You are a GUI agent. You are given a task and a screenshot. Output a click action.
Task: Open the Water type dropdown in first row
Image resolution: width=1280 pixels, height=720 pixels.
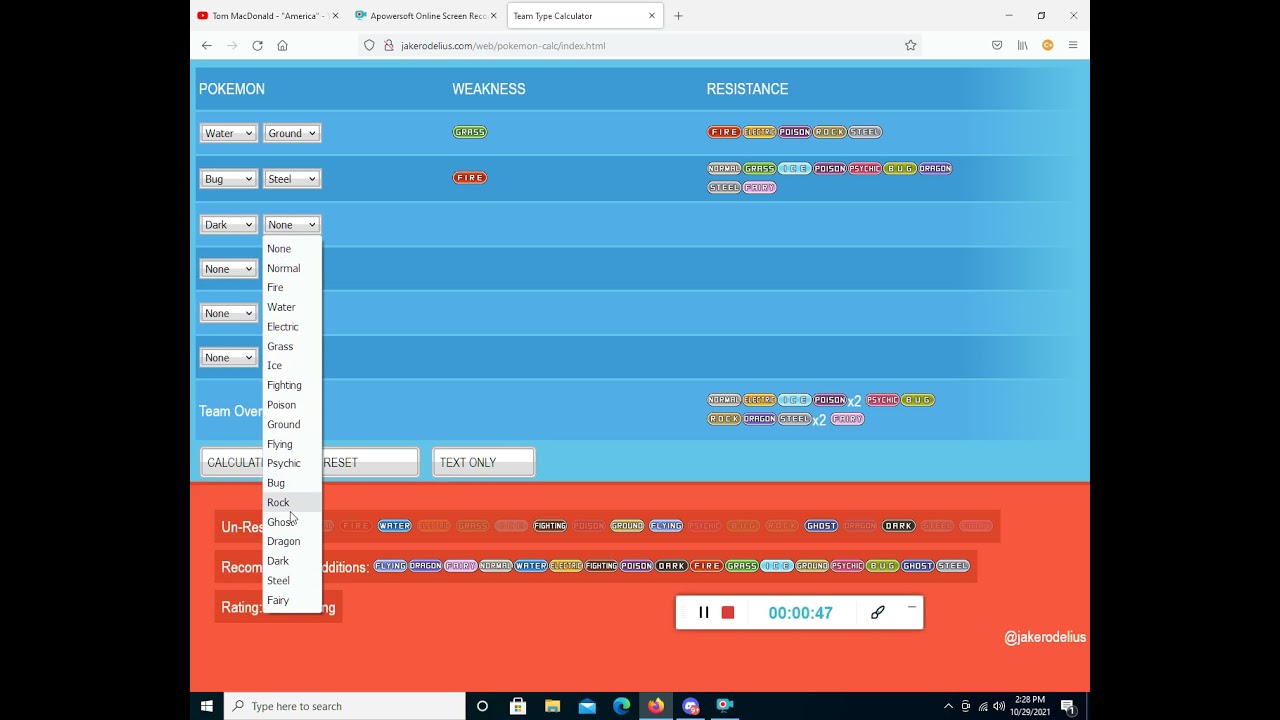tap(228, 133)
